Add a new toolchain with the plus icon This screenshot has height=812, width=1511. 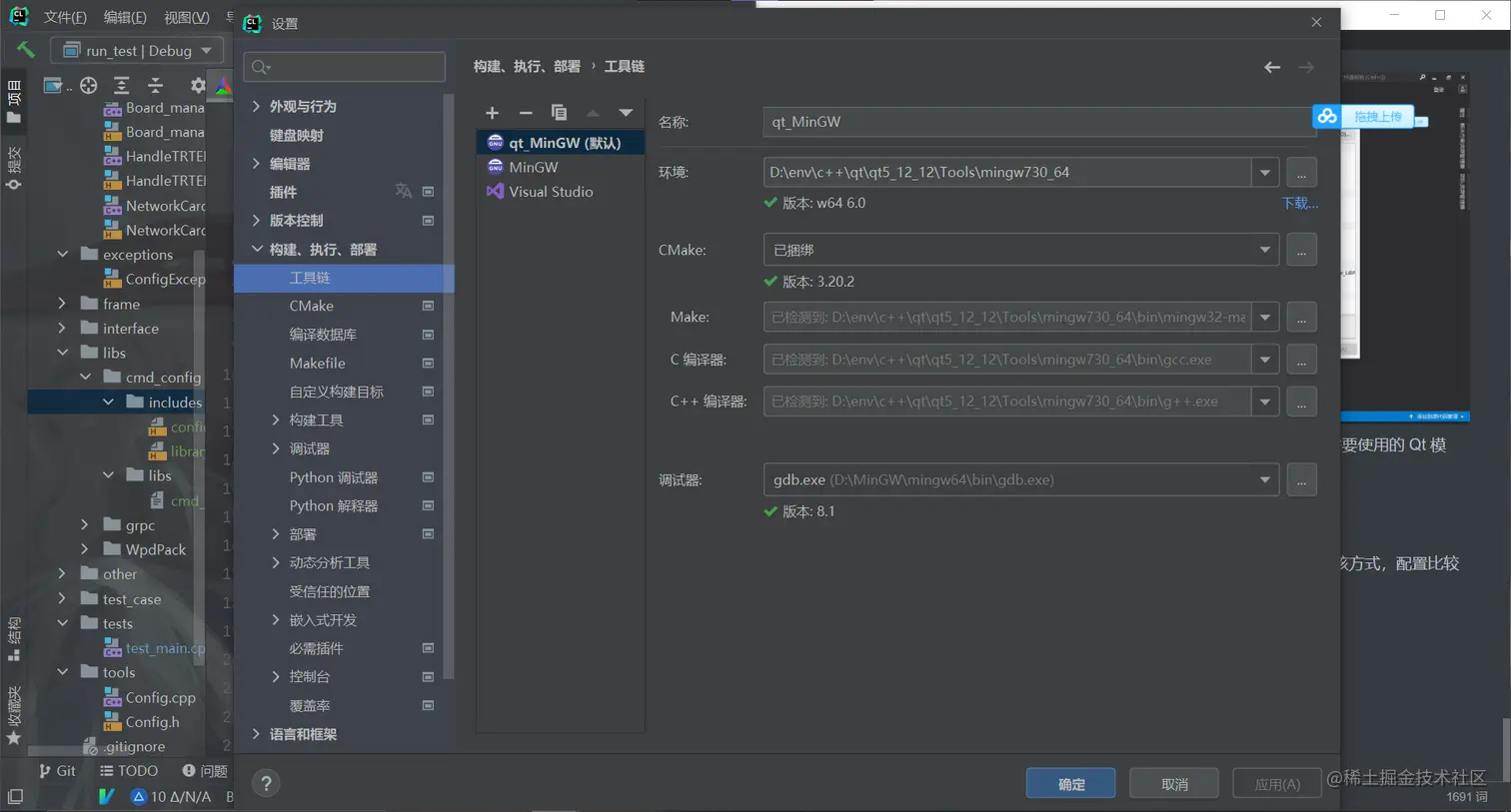coord(492,113)
